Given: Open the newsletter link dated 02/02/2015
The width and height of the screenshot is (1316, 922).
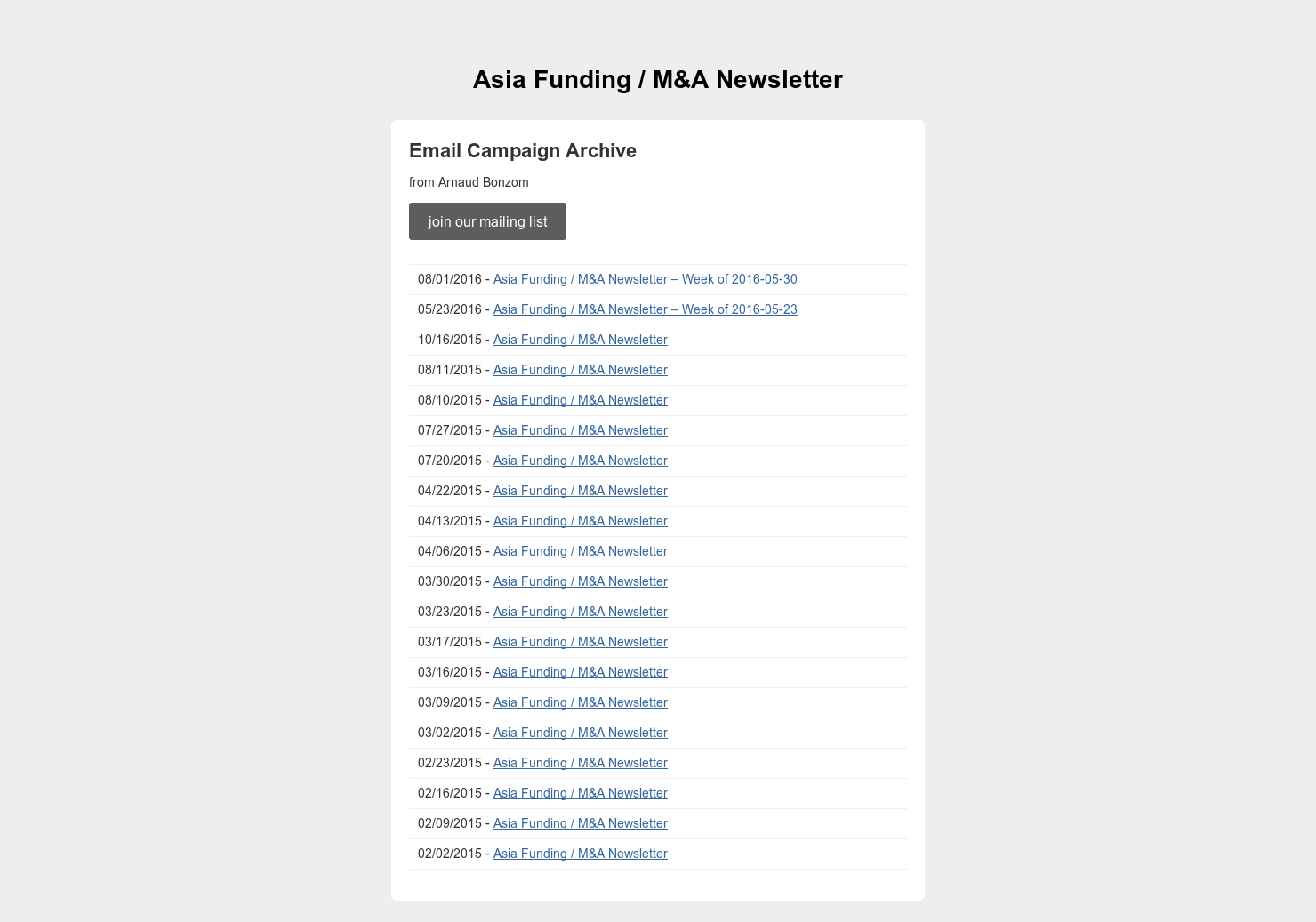Looking at the screenshot, I should pos(581,854).
